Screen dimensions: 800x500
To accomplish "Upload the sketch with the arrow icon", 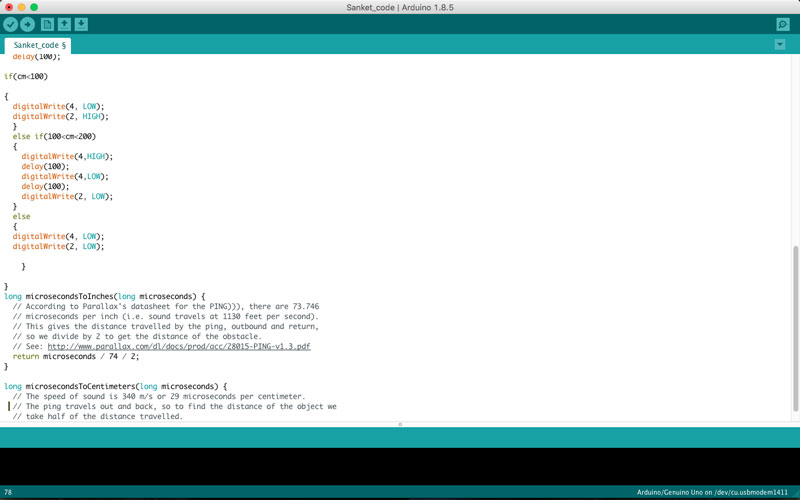I will 28,24.
